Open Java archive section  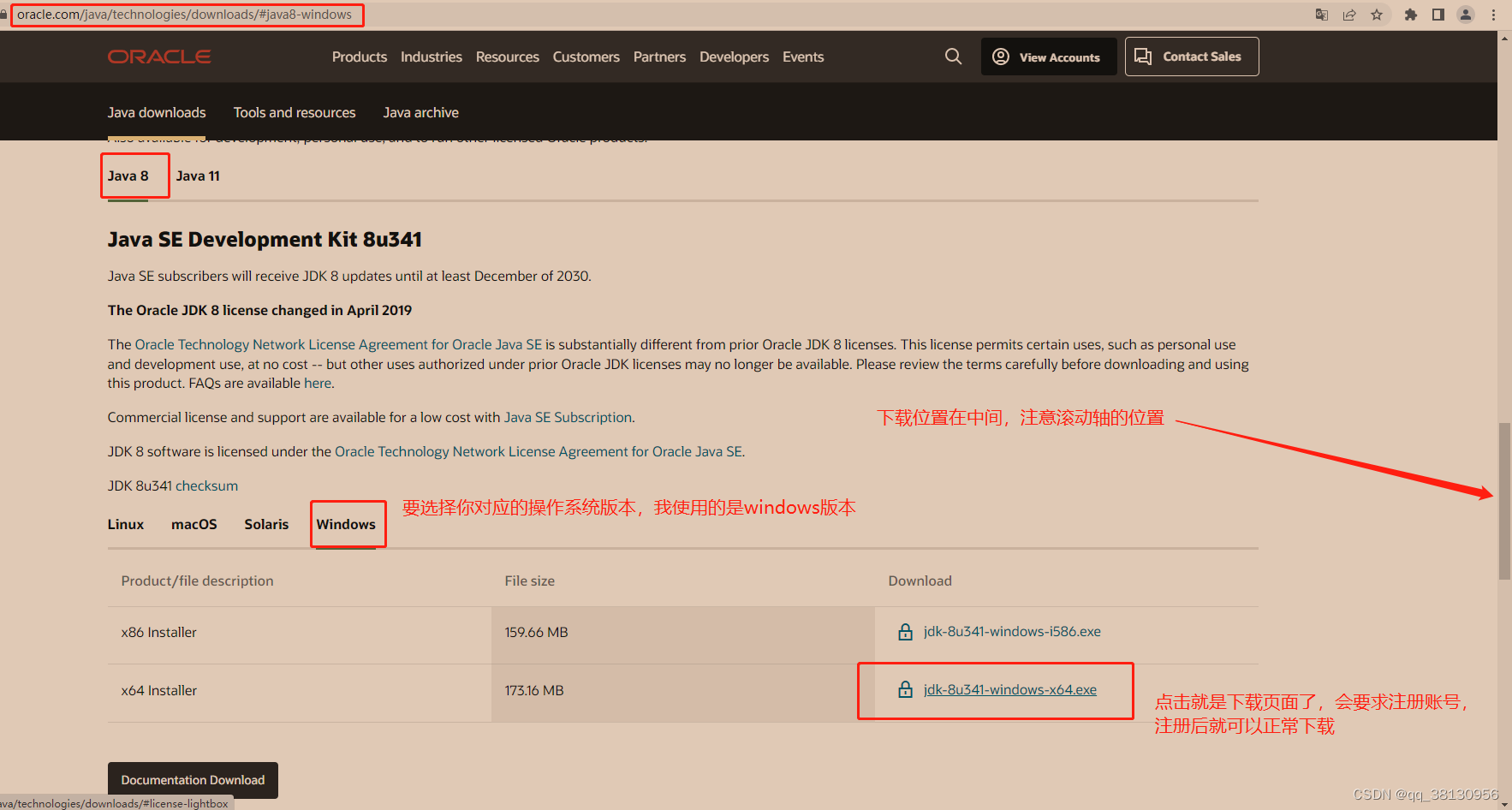pos(421,112)
